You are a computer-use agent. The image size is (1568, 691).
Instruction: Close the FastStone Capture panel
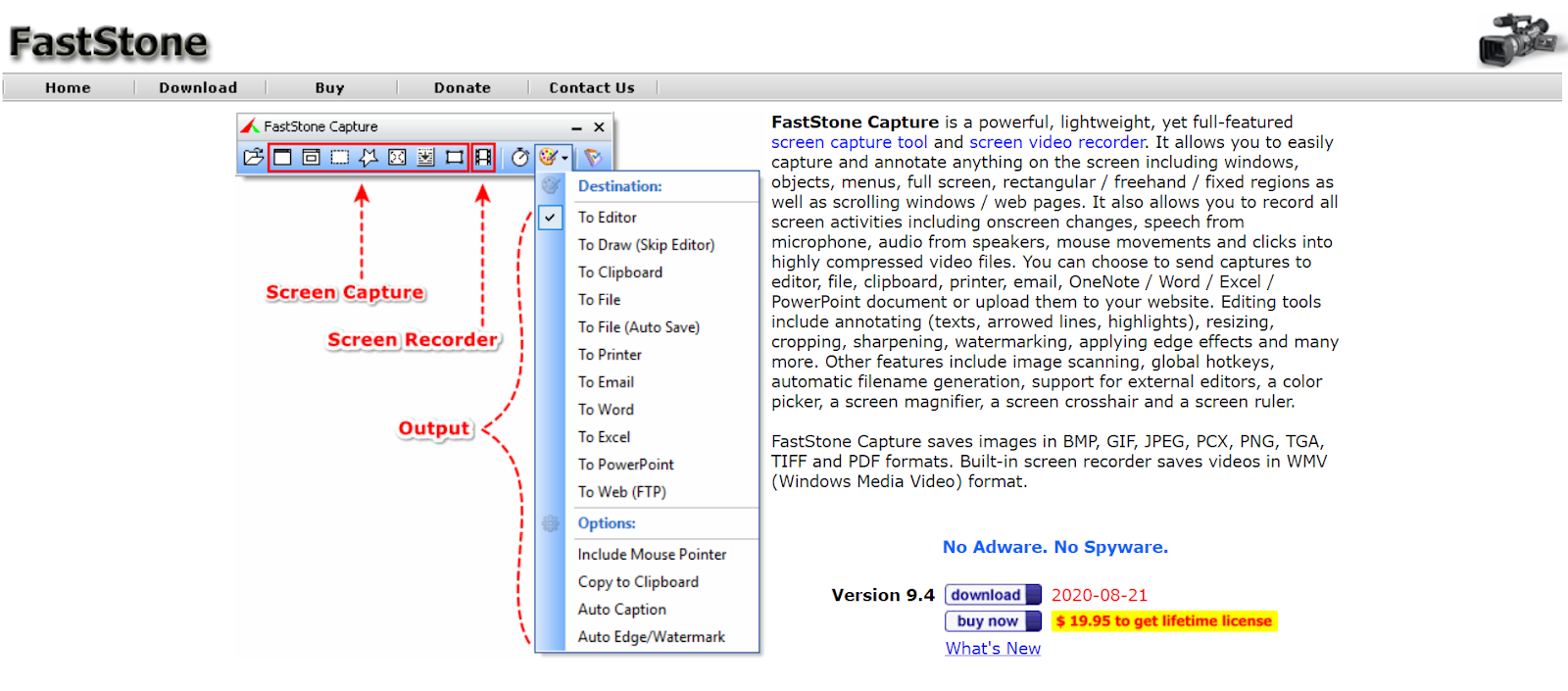click(599, 127)
